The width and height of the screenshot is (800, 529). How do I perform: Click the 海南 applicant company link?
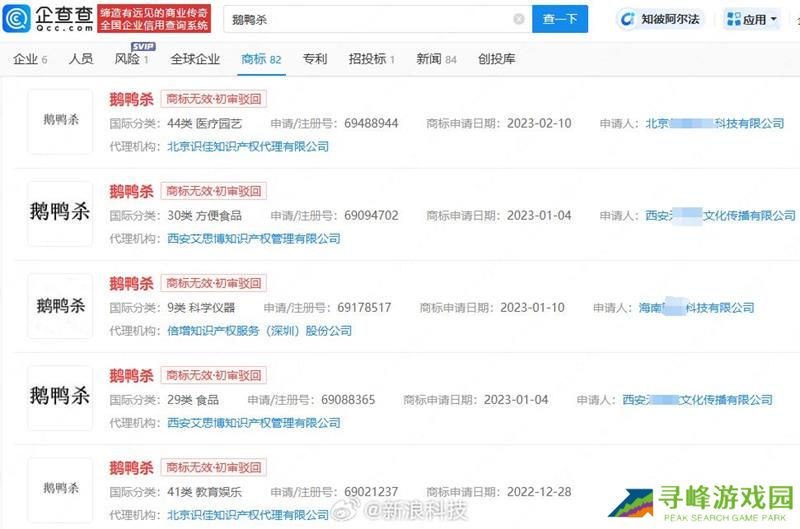696,308
